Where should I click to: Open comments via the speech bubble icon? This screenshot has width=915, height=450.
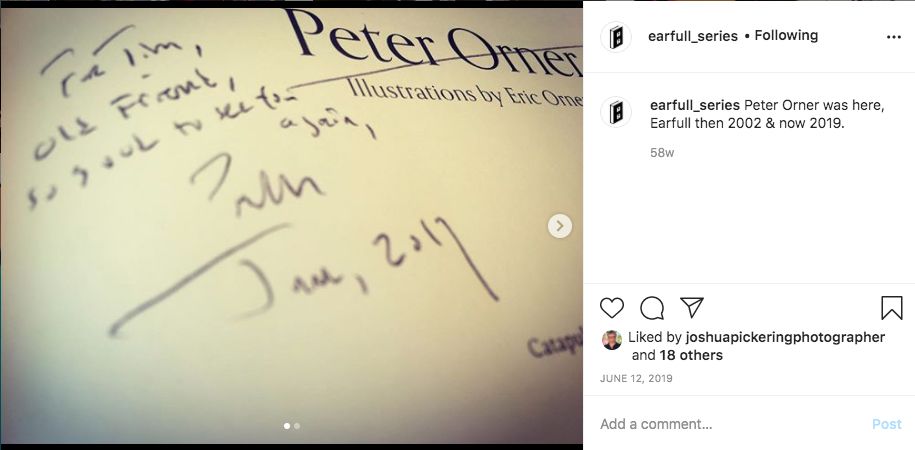click(651, 308)
